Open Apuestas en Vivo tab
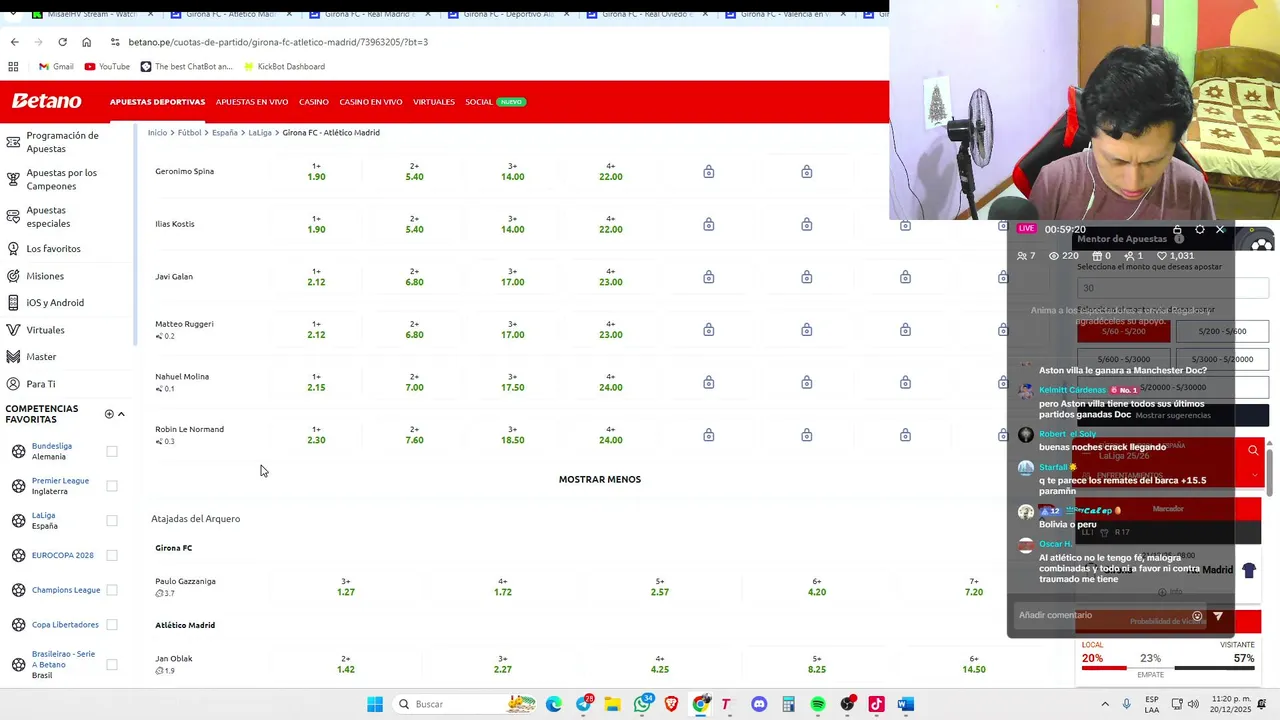Viewport: 1280px width, 720px height. [x=252, y=102]
